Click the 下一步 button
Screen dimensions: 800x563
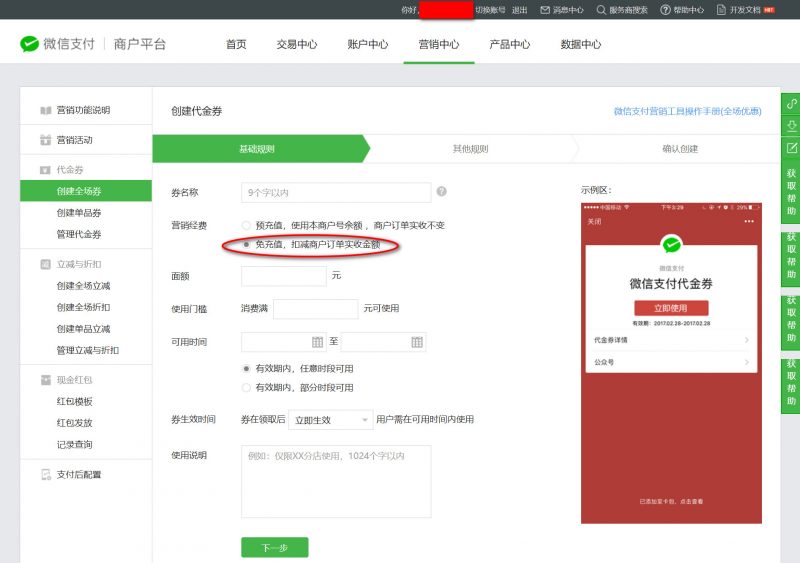tap(274, 548)
